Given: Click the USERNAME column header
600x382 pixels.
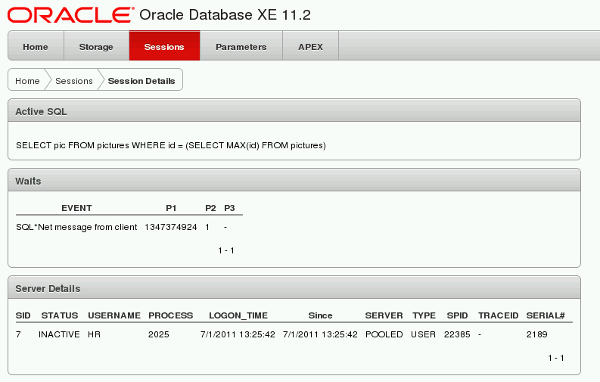Looking at the screenshot, I should point(114,315).
